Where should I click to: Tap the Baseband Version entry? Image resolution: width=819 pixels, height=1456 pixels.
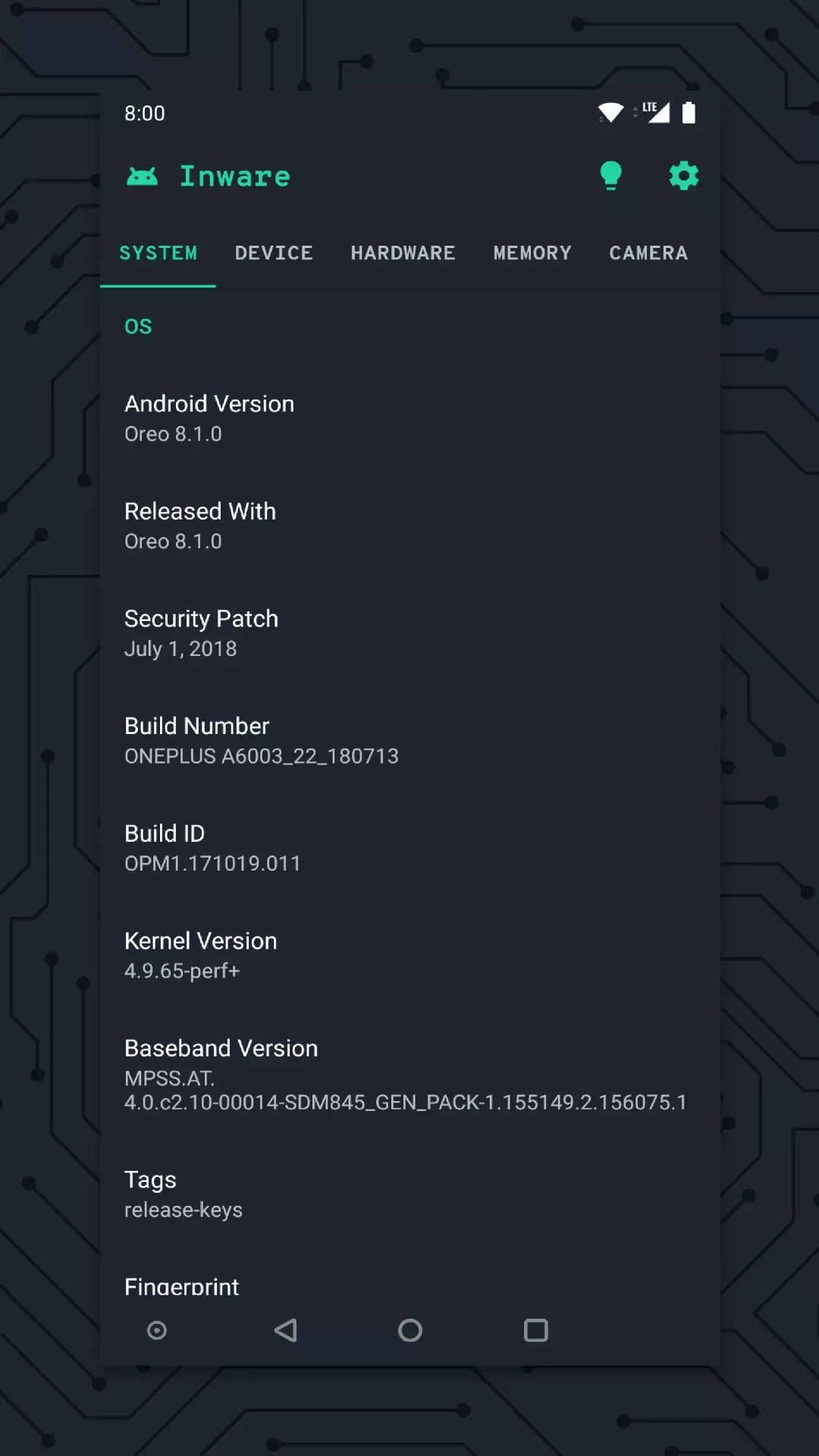[x=410, y=1075]
